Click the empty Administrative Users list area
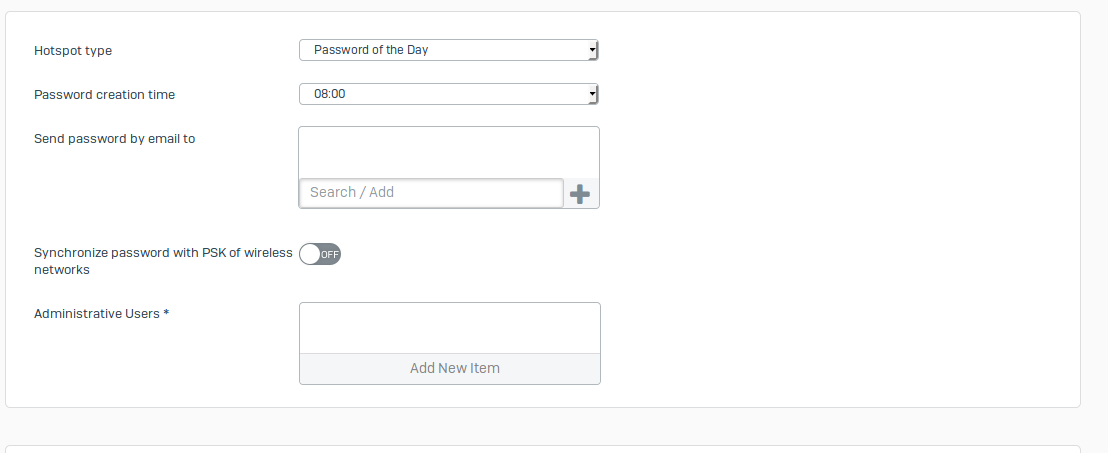Image resolution: width=1108 pixels, height=453 pixels. tap(450, 328)
